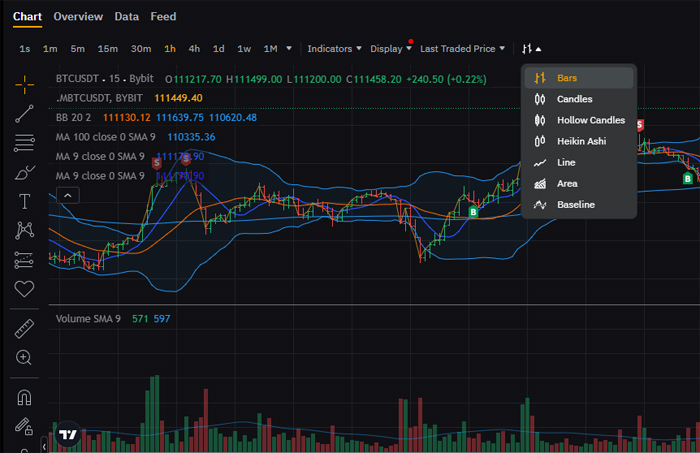700x453 pixels.
Task: Select the crosshair cursor tool
Action: (x=24, y=85)
